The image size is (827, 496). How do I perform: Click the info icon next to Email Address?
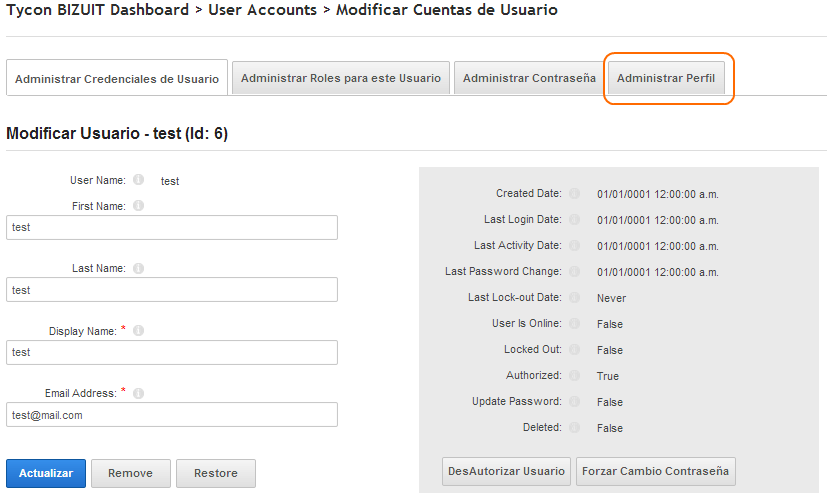138,393
